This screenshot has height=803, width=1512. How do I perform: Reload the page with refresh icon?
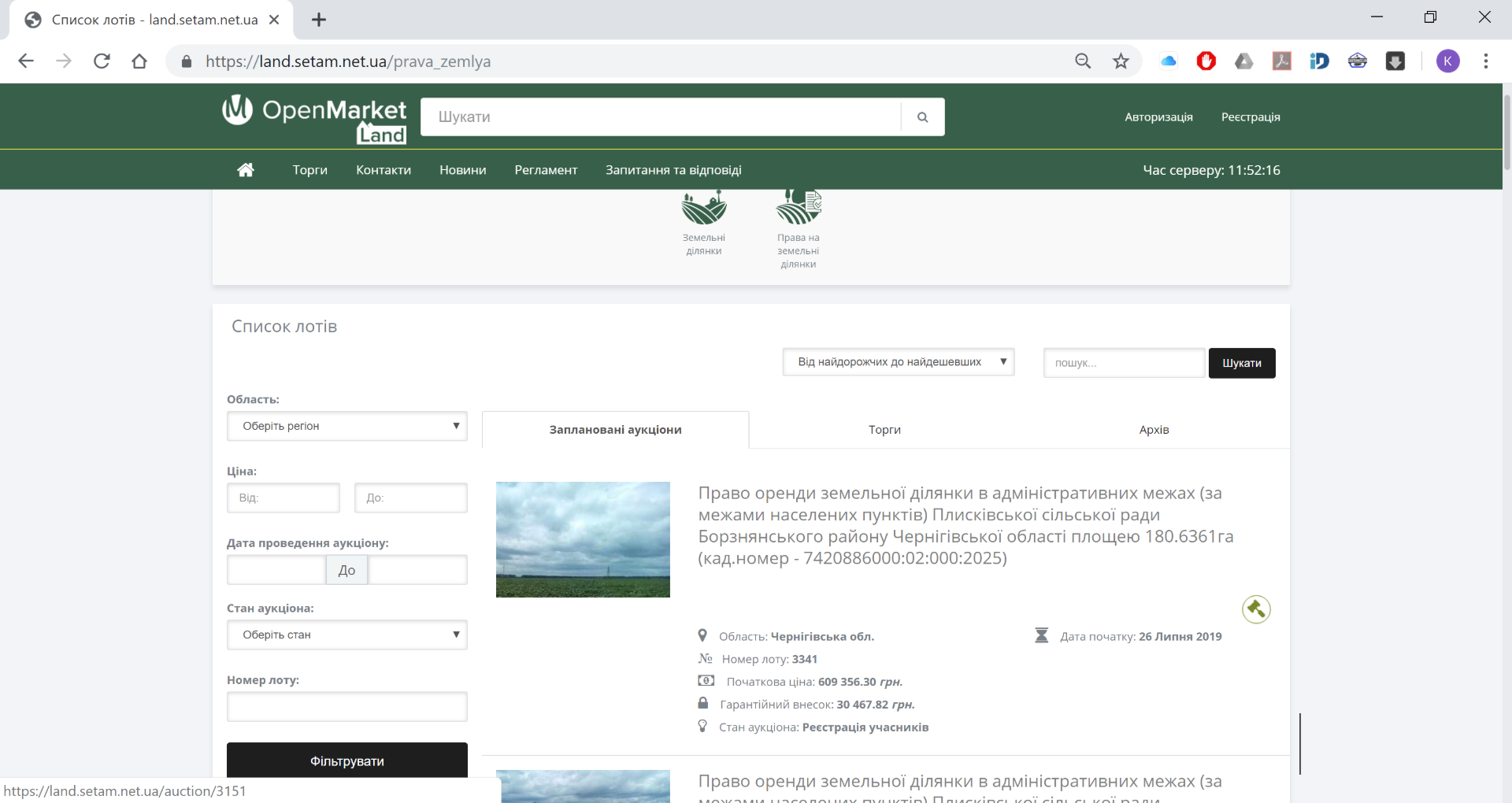click(x=102, y=61)
